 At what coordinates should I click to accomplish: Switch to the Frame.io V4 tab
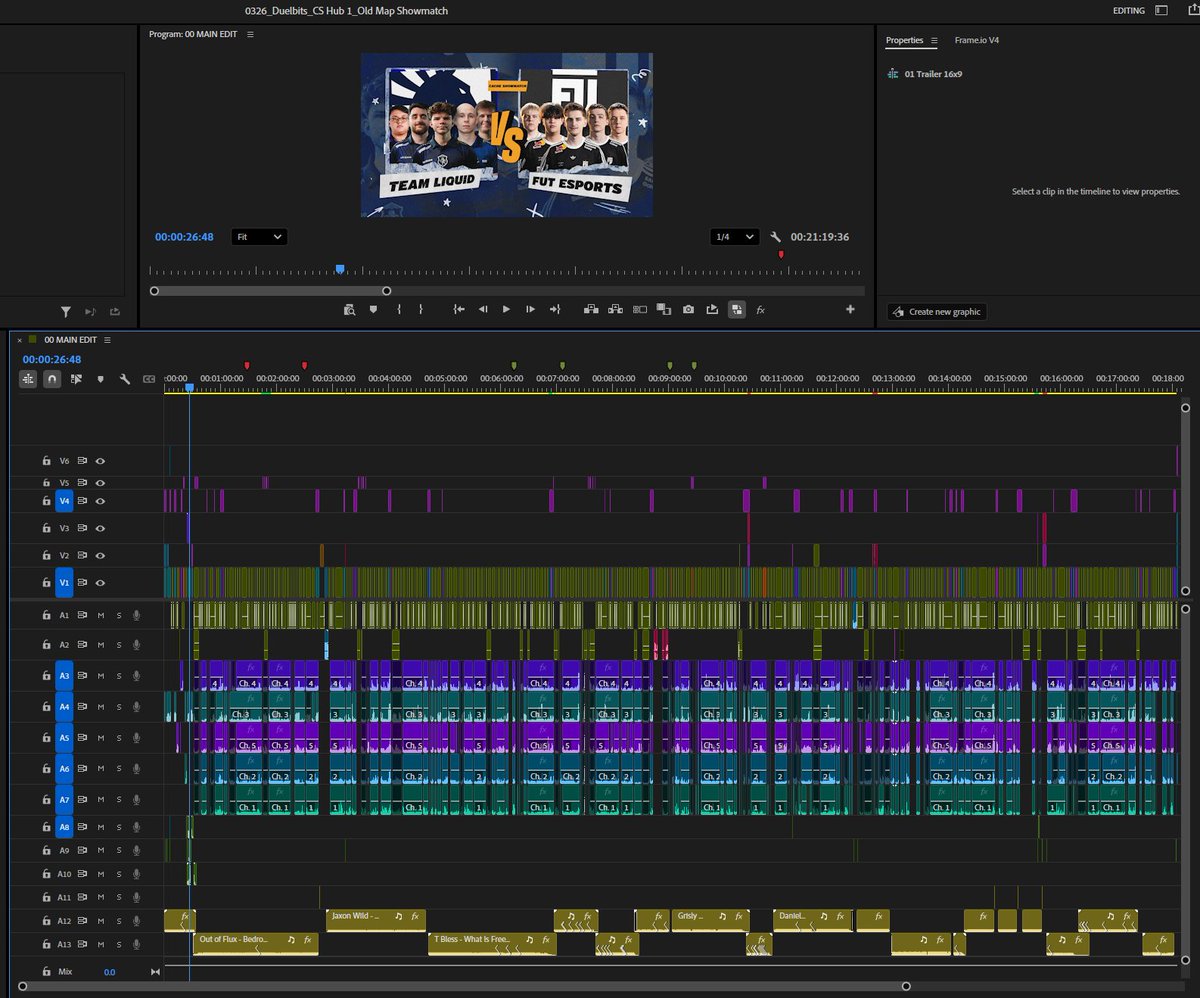click(x=976, y=40)
